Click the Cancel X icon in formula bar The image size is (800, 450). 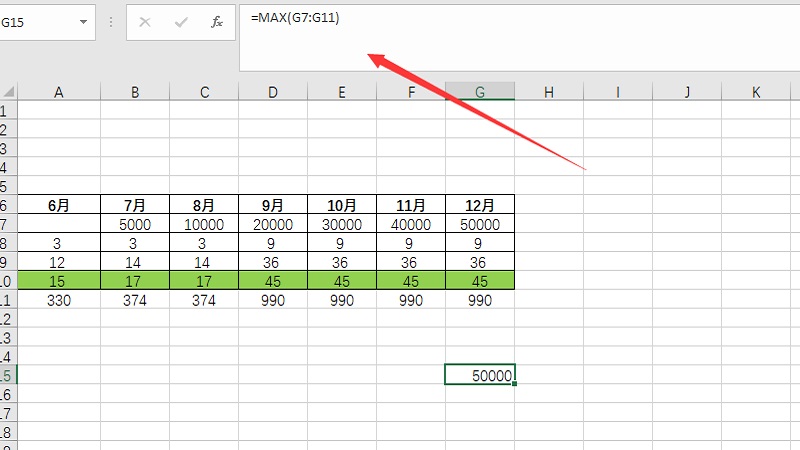146,22
